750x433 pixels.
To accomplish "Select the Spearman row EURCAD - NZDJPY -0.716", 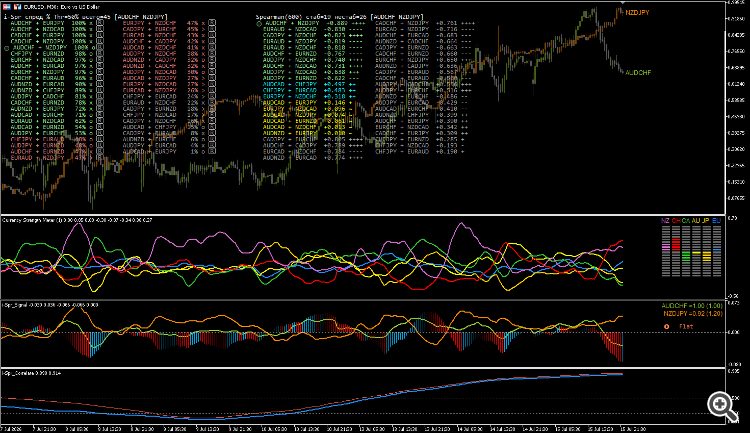I will [x=425, y=29].
